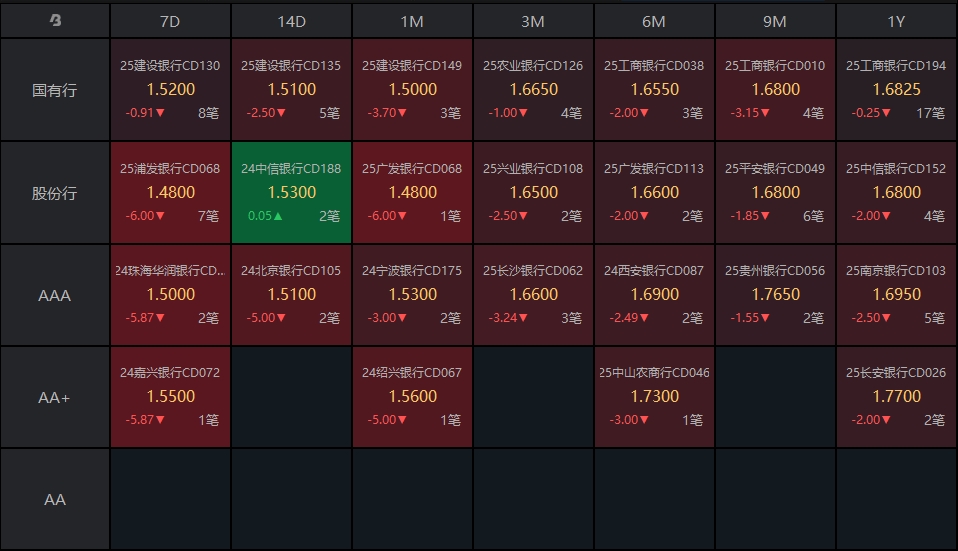Click the 国有行 row label
This screenshot has height=551, width=958.
pyautogui.click(x=55, y=90)
